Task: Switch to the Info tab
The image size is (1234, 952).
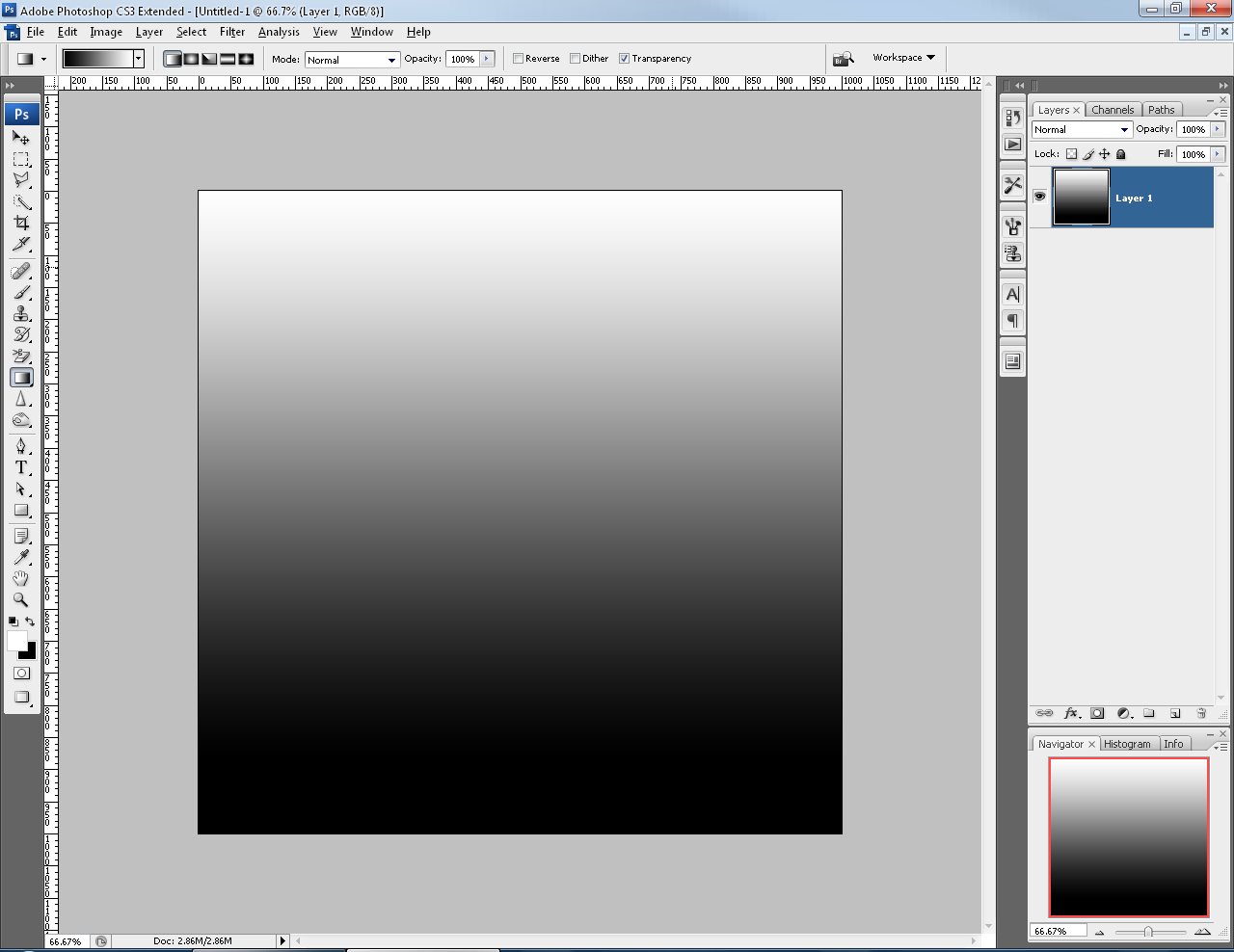Action: [x=1173, y=744]
